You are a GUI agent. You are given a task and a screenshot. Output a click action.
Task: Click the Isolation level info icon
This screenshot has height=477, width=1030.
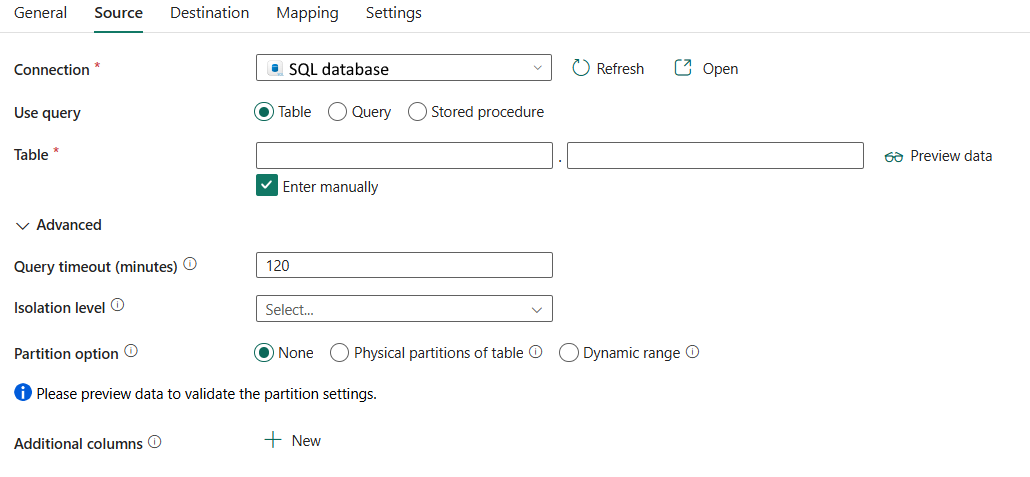pos(118,306)
